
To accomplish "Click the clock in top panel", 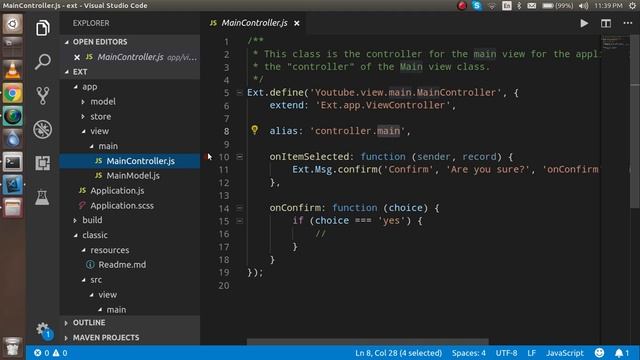I will click(608, 6).
